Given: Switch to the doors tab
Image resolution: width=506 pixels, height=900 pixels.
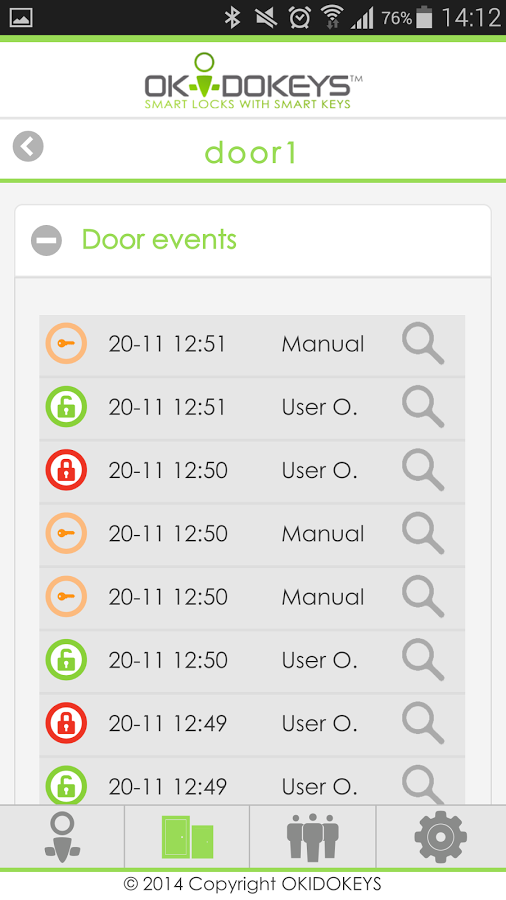Looking at the screenshot, I should [x=187, y=837].
